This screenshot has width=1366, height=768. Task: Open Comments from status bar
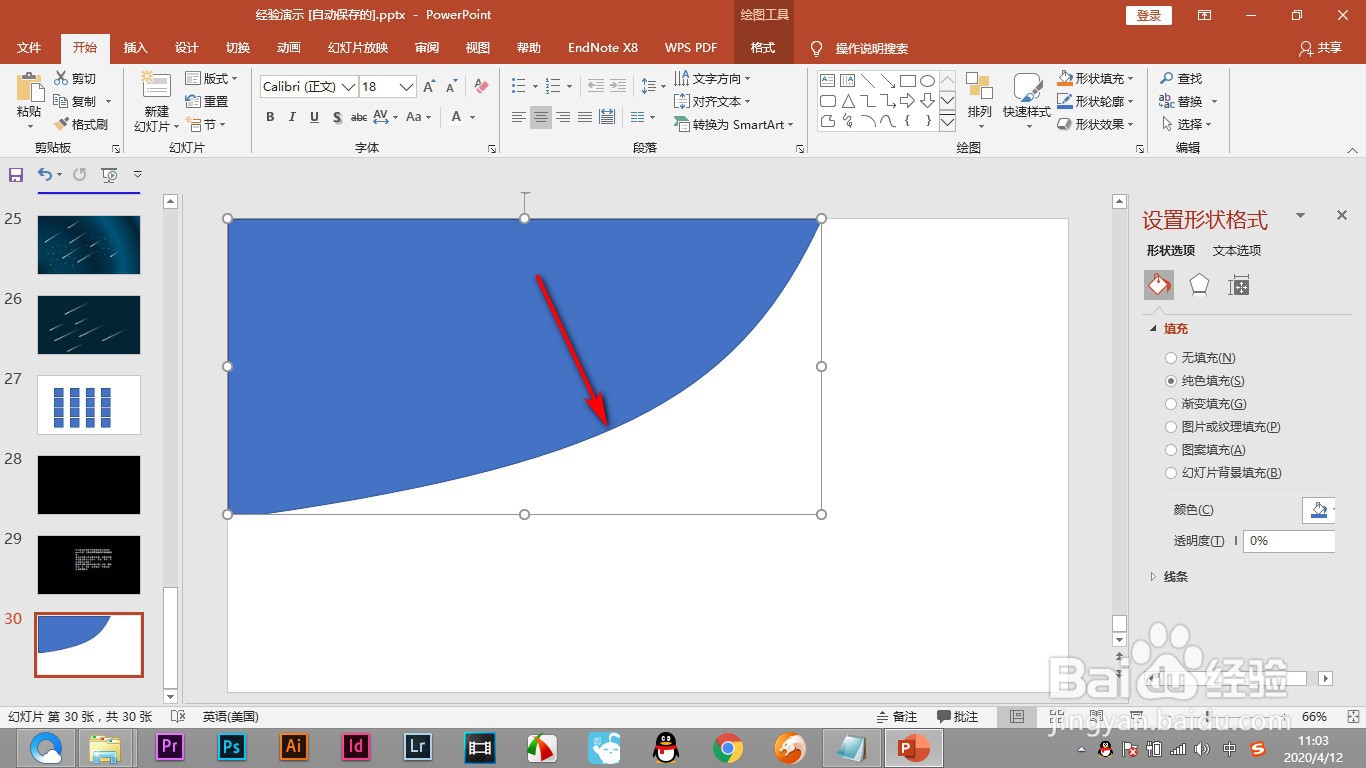click(x=958, y=717)
